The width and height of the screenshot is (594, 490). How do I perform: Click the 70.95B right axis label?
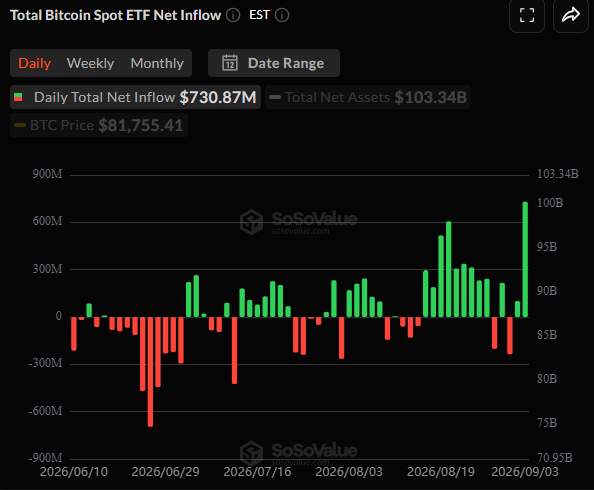(x=555, y=458)
